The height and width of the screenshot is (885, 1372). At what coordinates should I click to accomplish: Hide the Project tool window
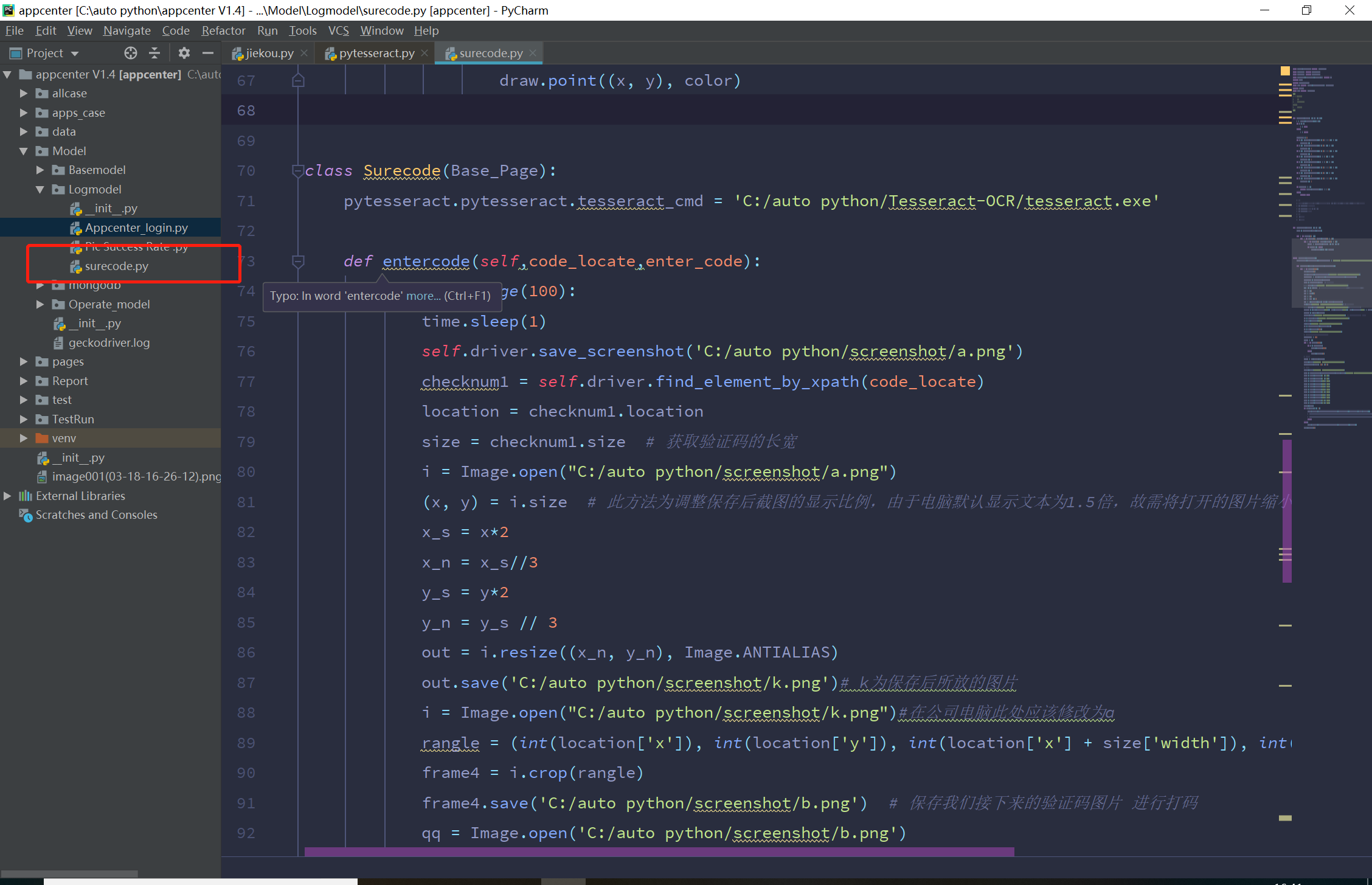(207, 53)
